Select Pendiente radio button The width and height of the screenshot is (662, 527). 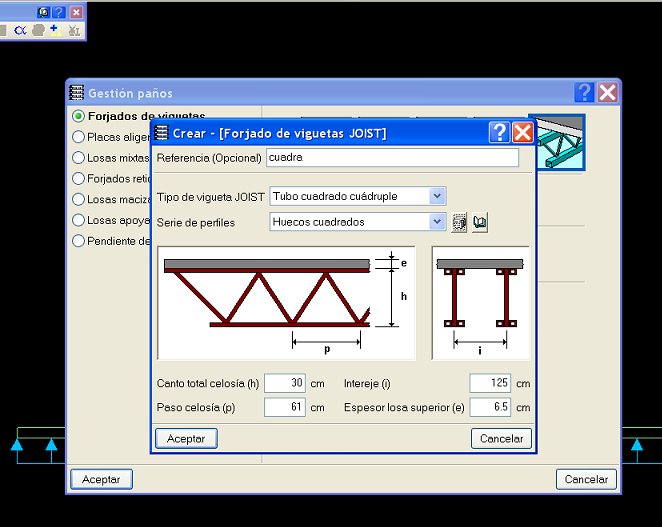click(x=79, y=241)
